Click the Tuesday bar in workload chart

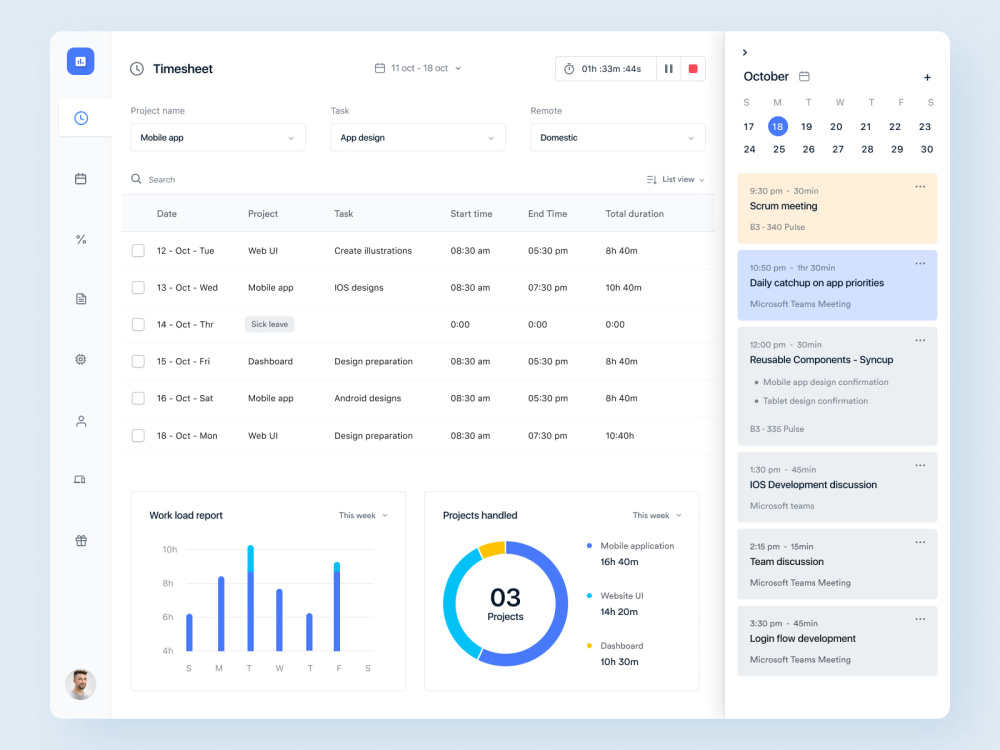tap(251, 598)
